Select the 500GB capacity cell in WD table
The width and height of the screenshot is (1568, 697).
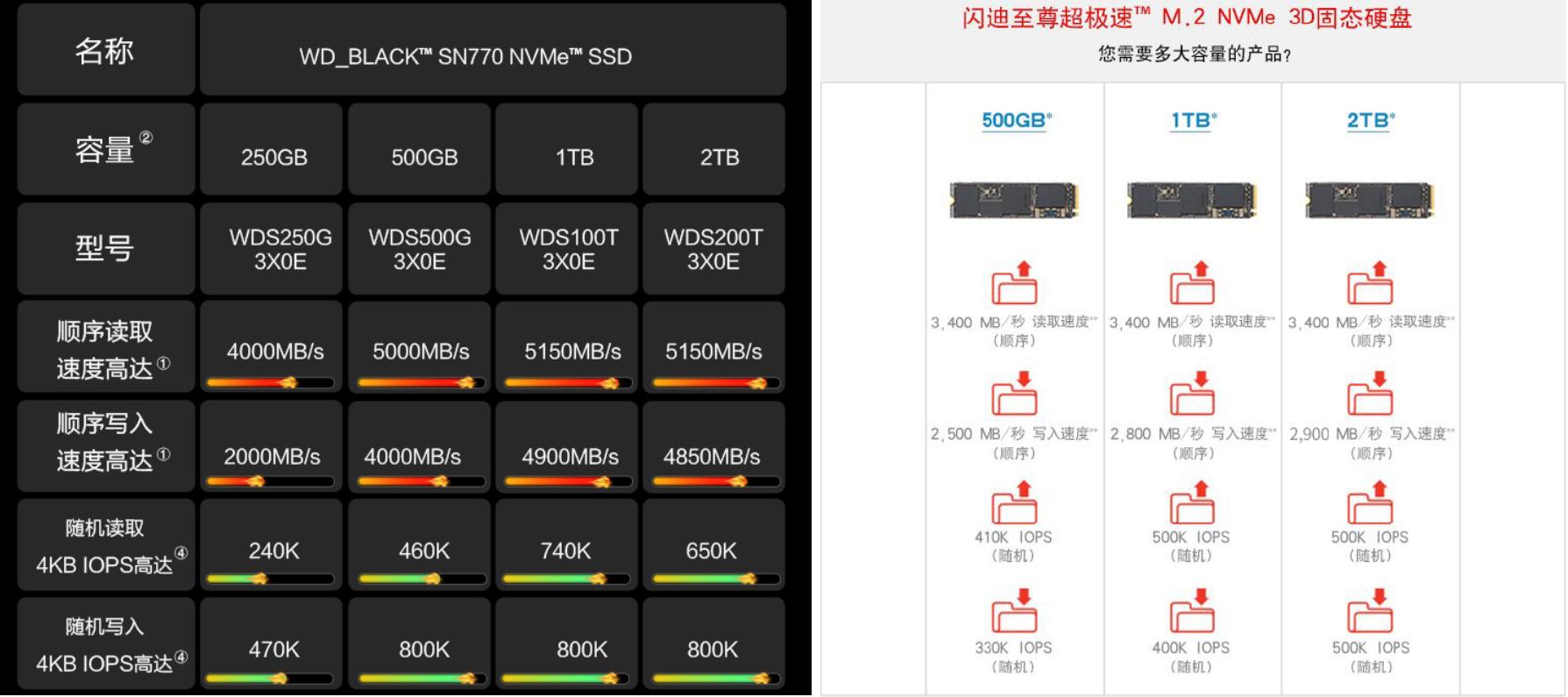(x=419, y=149)
